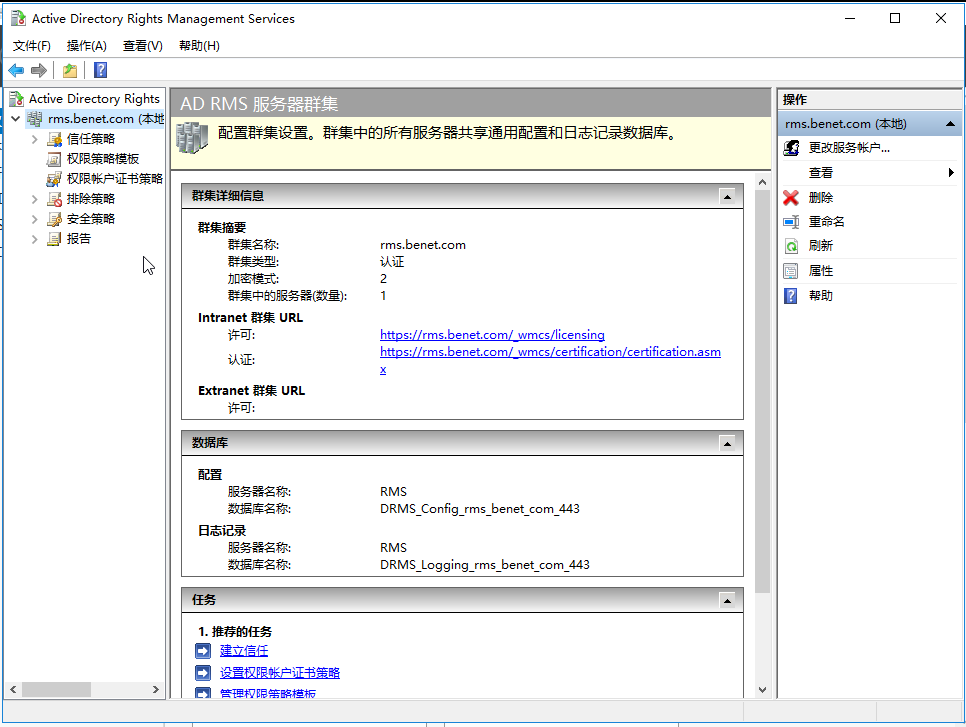
Task: Click the 管理权限策略模板 task link
Action: (x=267, y=693)
